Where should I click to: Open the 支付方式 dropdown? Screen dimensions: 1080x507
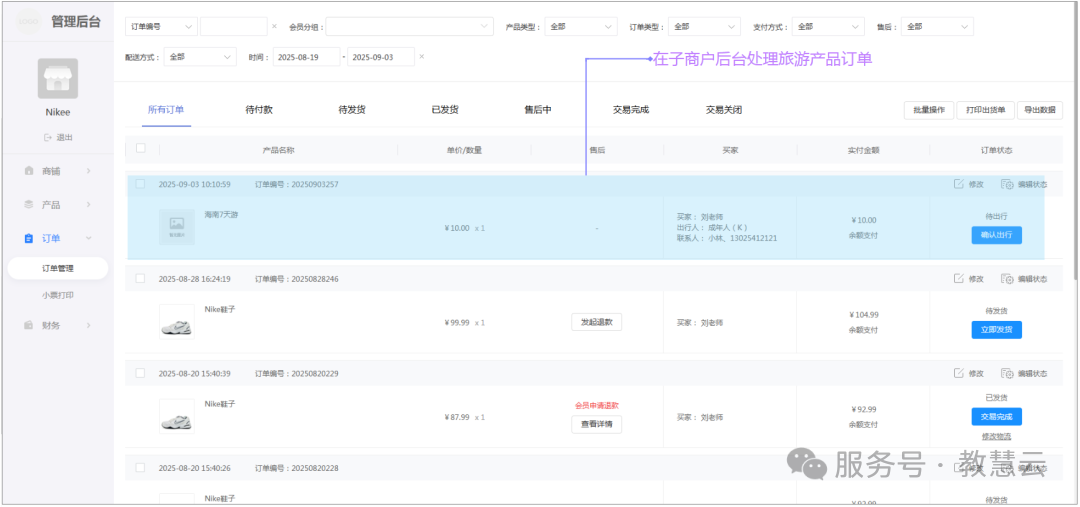[827, 27]
